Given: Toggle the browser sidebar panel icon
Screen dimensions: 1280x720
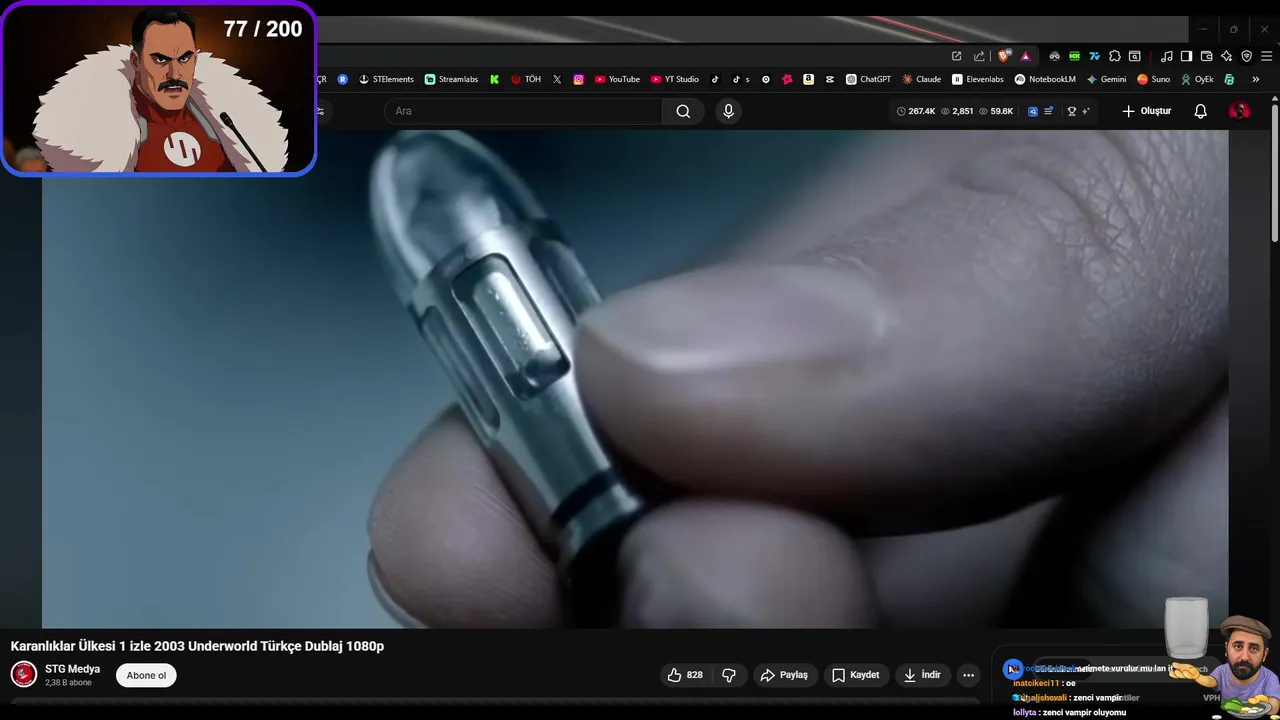Looking at the screenshot, I should [x=1186, y=56].
